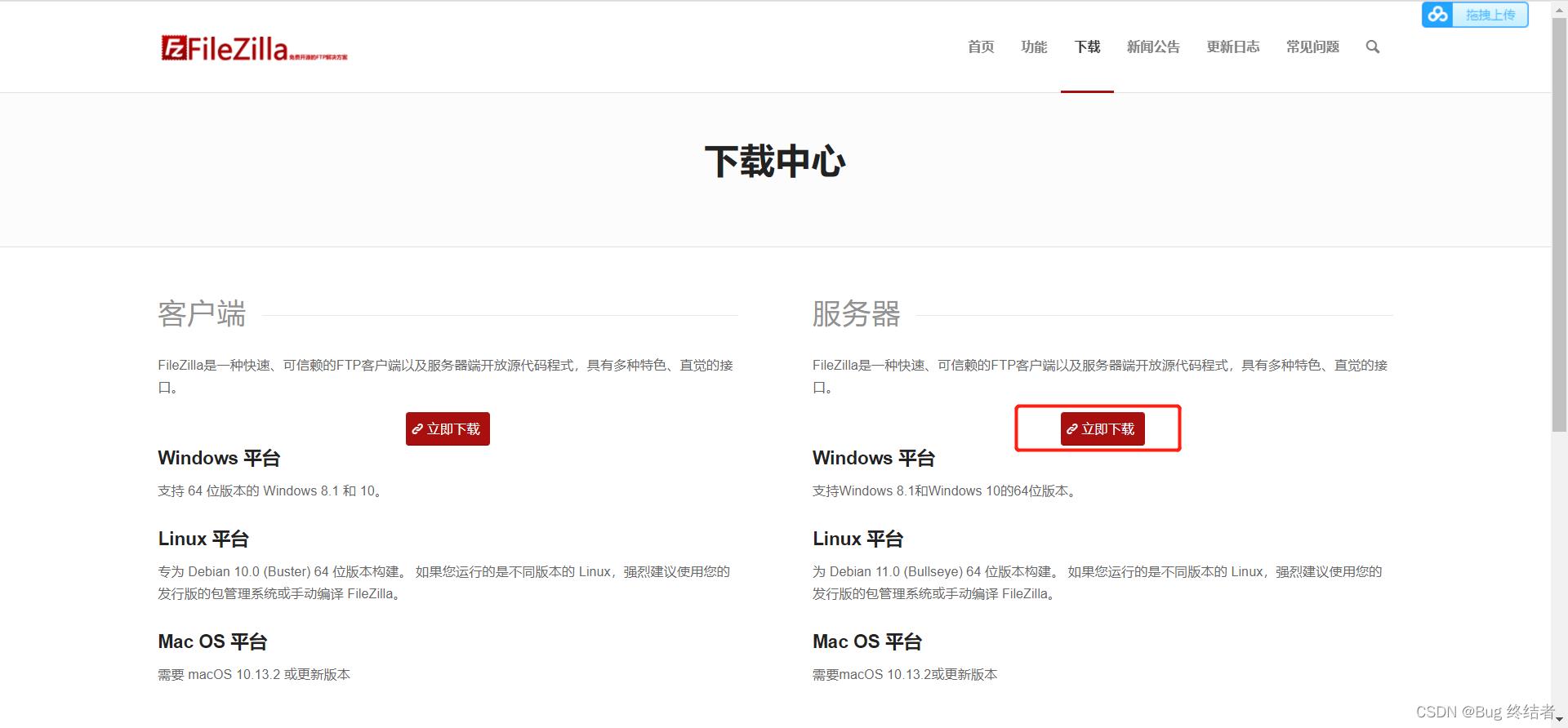Screen dimensions: 1568x728
Task: Open 新闻公告 in navigation
Action: [1153, 47]
